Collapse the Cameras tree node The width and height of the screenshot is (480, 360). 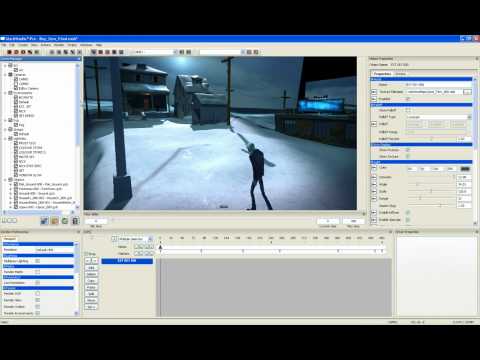pos(5,75)
